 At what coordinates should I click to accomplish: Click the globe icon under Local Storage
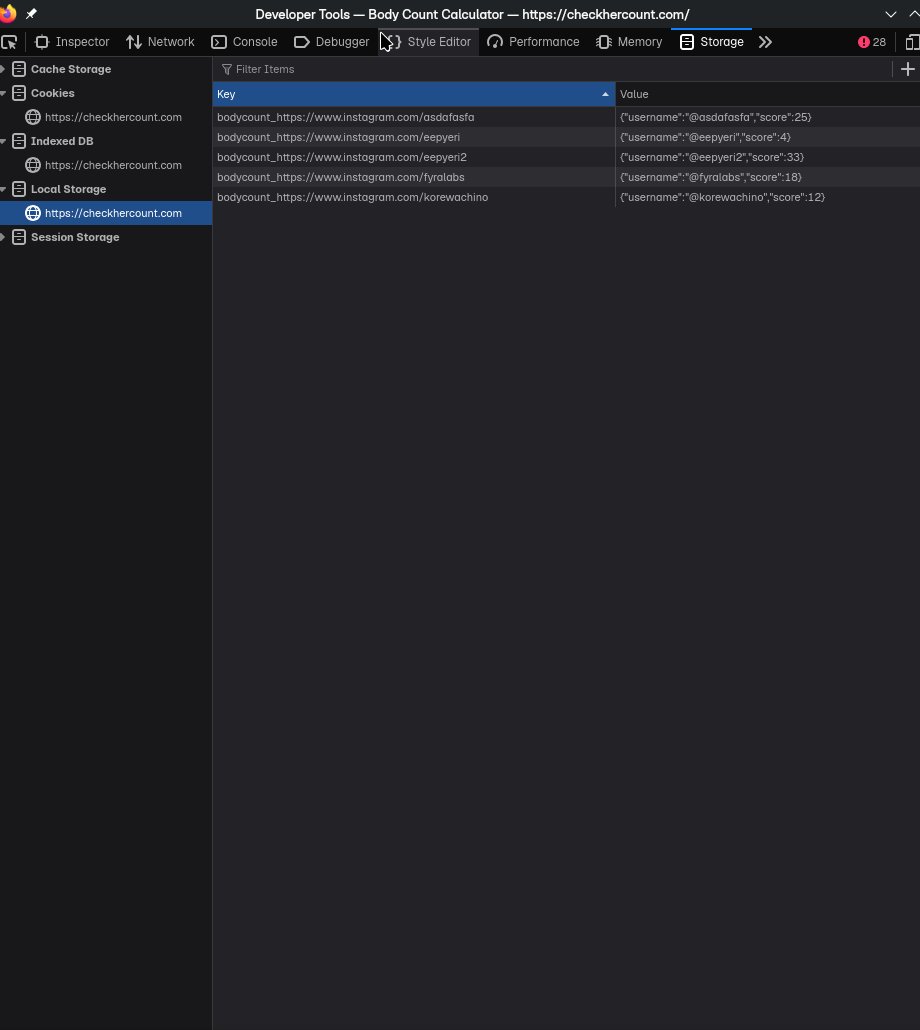[33, 213]
